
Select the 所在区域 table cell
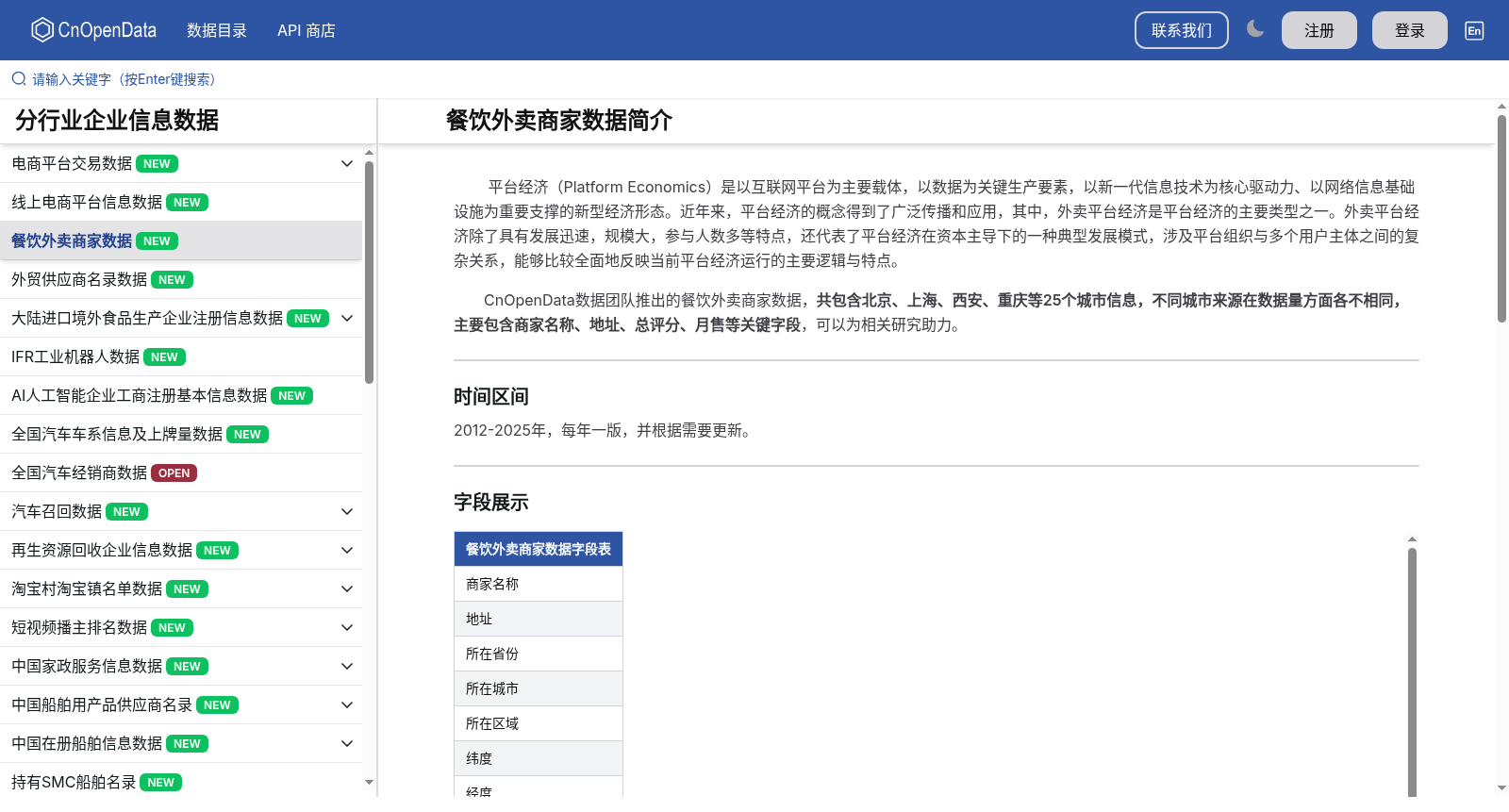coord(539,723)
